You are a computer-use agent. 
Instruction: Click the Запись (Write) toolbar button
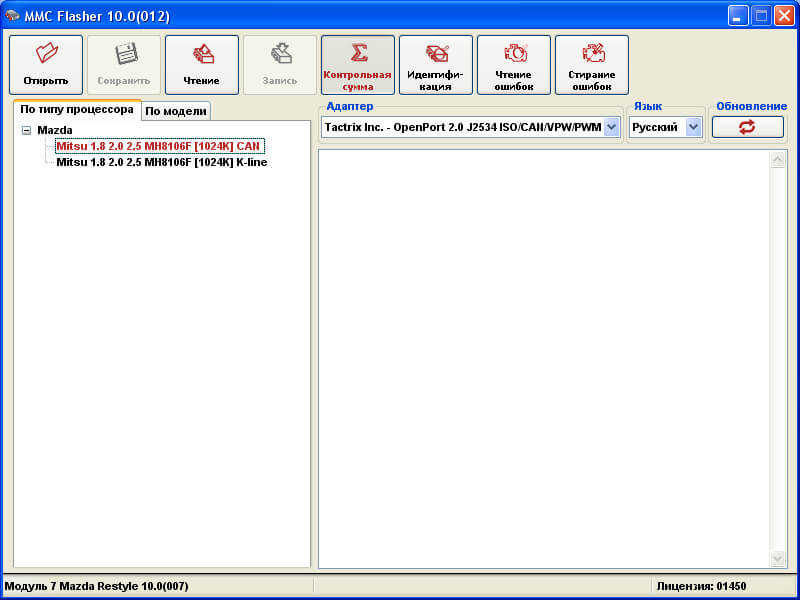coord(280,65)
